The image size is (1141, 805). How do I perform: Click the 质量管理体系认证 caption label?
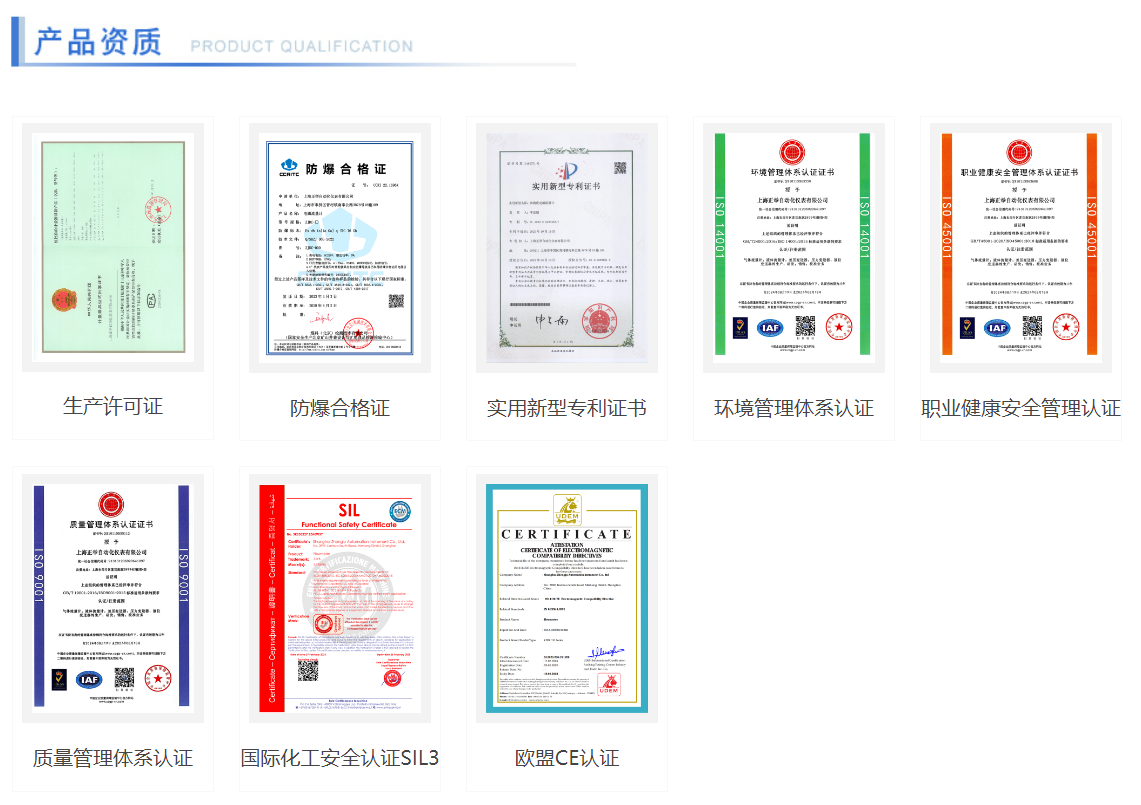[113, 758]
